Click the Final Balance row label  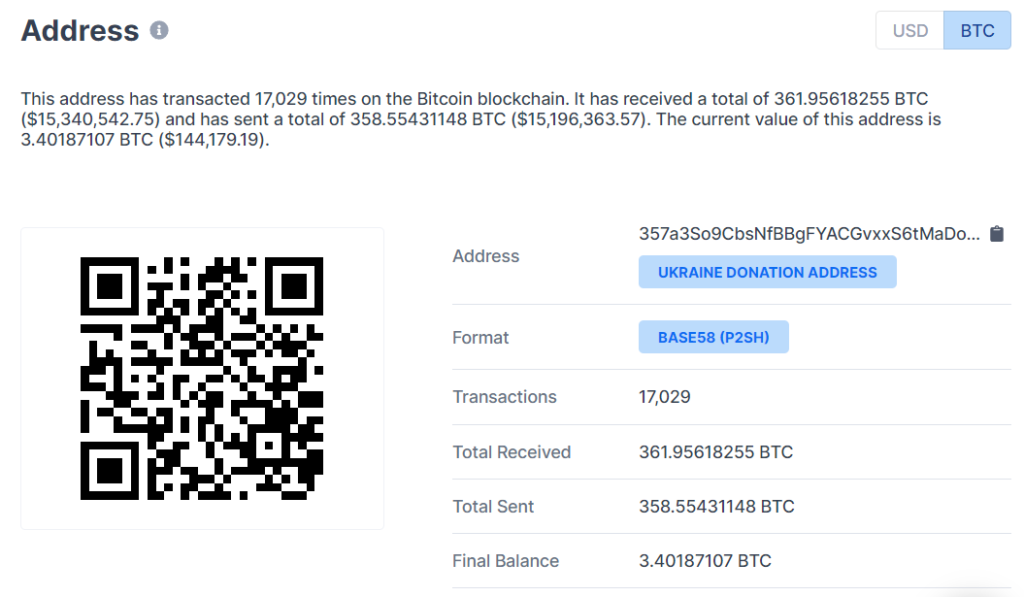click(x=505, y=560)
